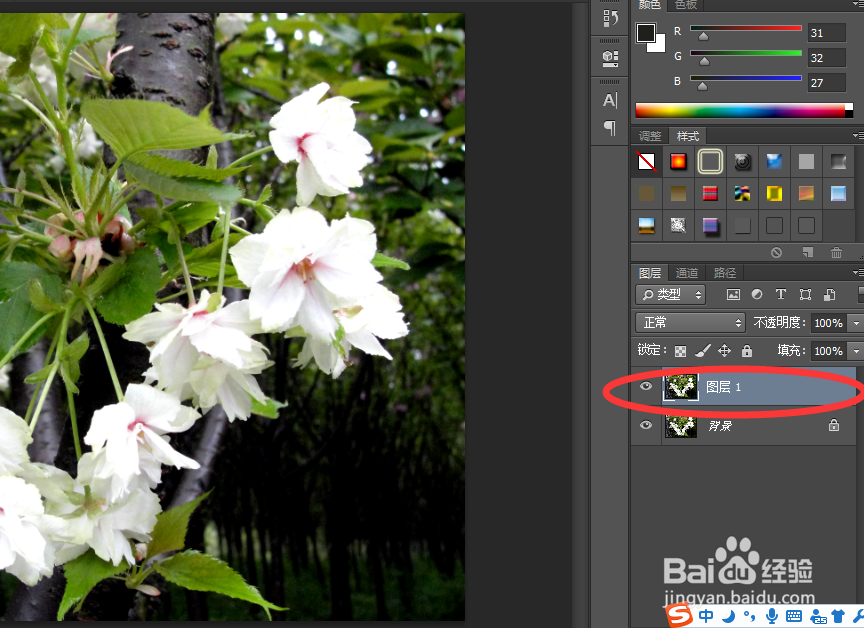Image resolution: width=864 pixels, height=628 pixels.
Task: Apply the dark circular button style
Action: 742,161
